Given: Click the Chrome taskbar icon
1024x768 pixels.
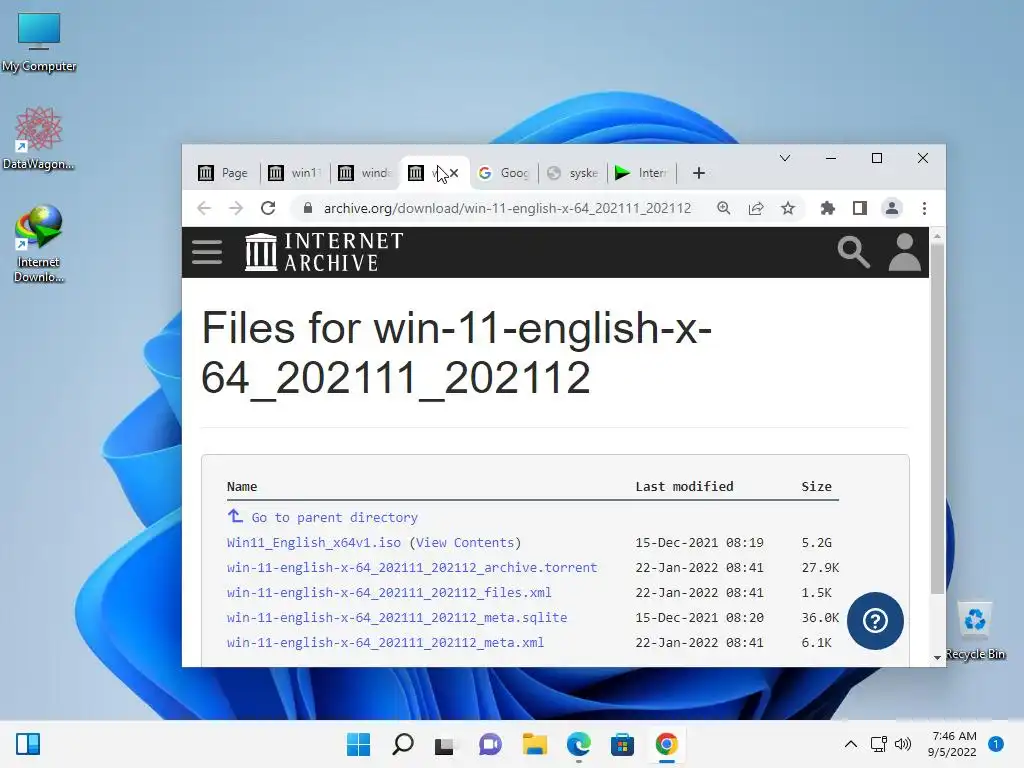Looking at the screenshot, I should point(667,744).
